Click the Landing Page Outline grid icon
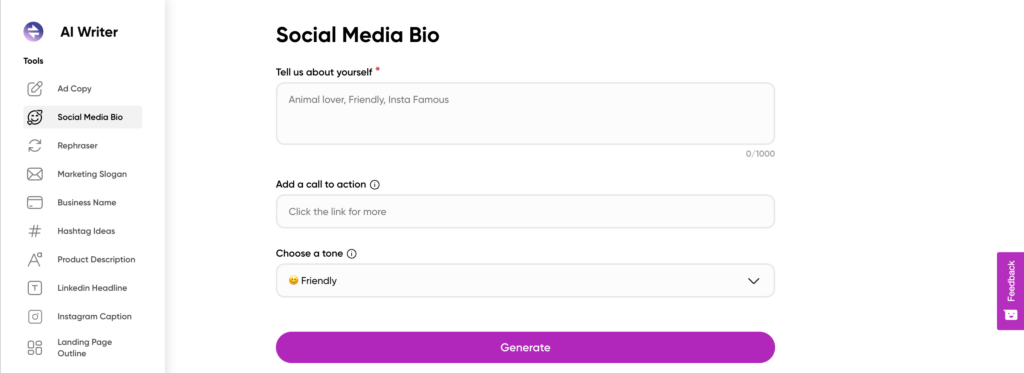The height and width of the screenshot is (373, 1024). pyautogui.click(x=35, y=348)
